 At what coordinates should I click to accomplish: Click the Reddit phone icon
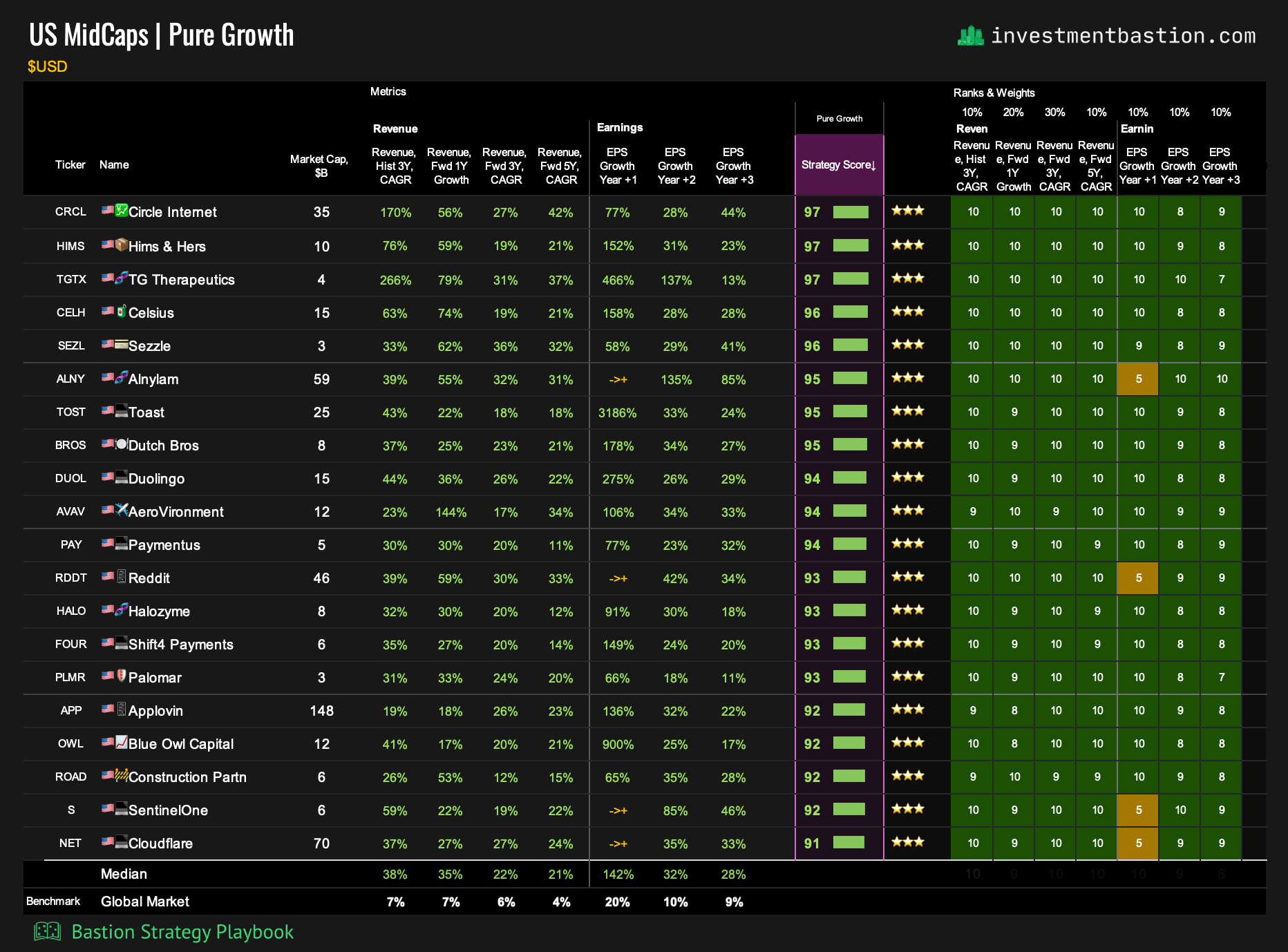122,576
